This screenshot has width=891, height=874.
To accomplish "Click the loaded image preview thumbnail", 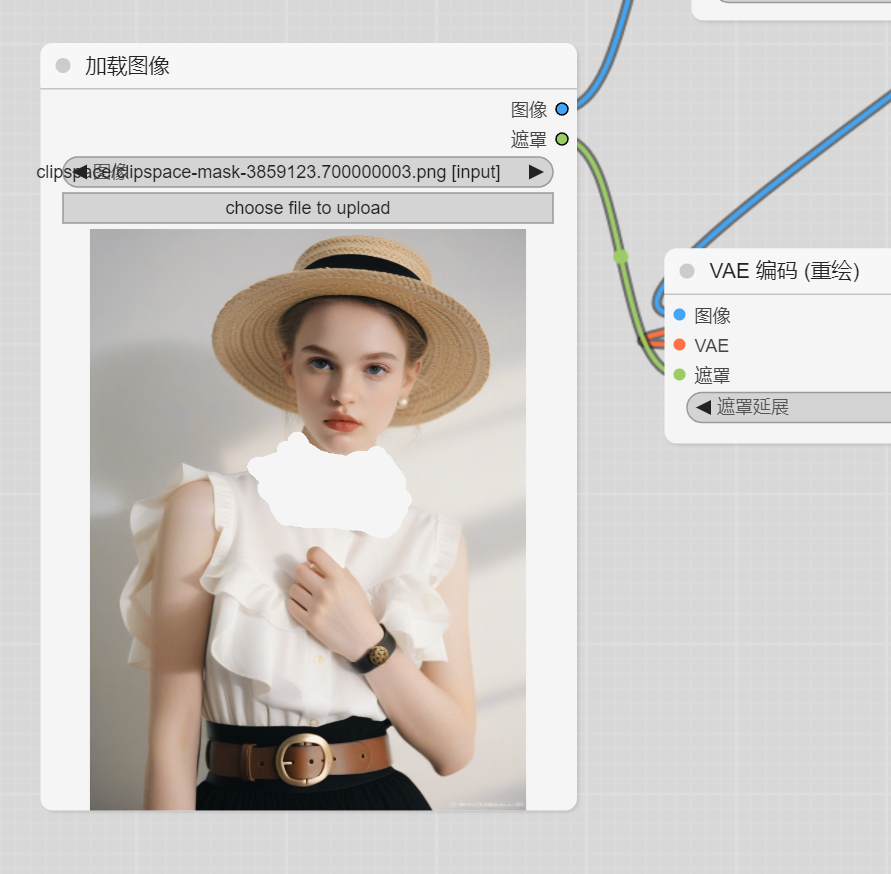I will coord(307,519).
